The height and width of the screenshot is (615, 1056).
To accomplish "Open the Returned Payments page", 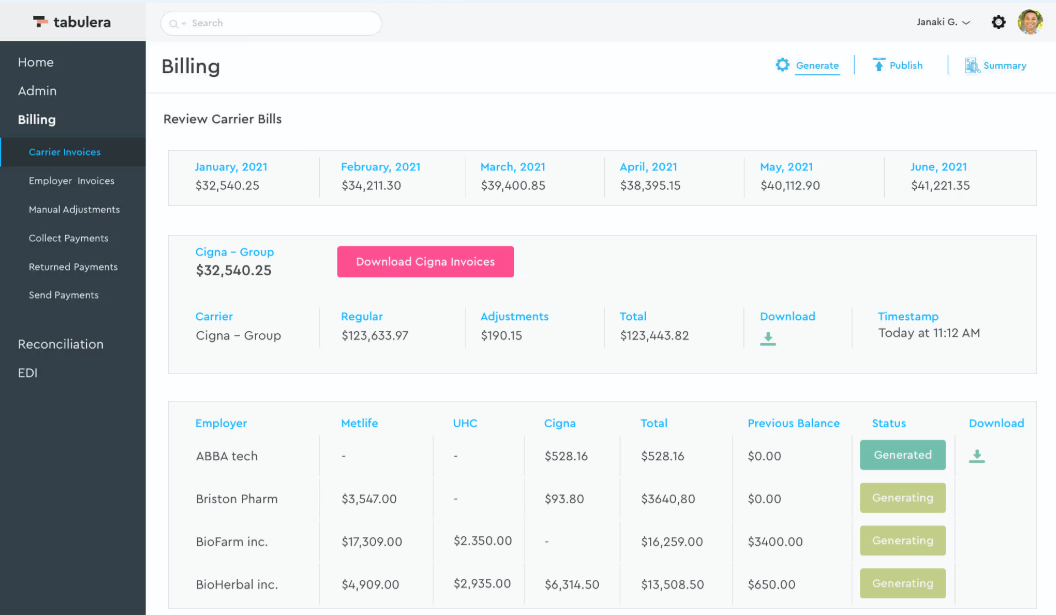I will pyautogui.click(x=73, y=267).
